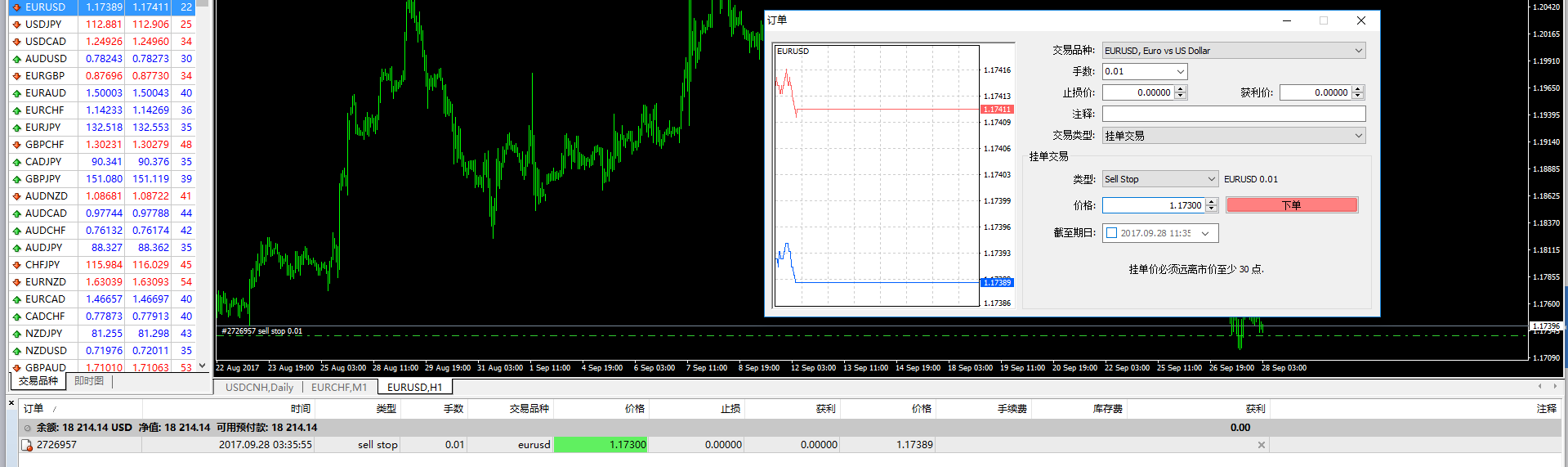Select the GBPJPY row in market watch
This screenshot has height=467, width=1568.
(102, 179)
